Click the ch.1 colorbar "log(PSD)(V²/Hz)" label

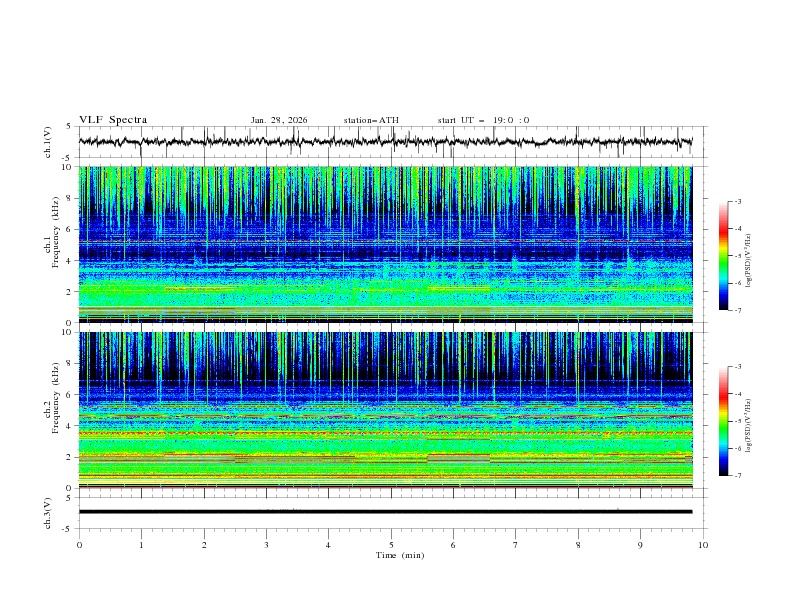coord(749,261)
